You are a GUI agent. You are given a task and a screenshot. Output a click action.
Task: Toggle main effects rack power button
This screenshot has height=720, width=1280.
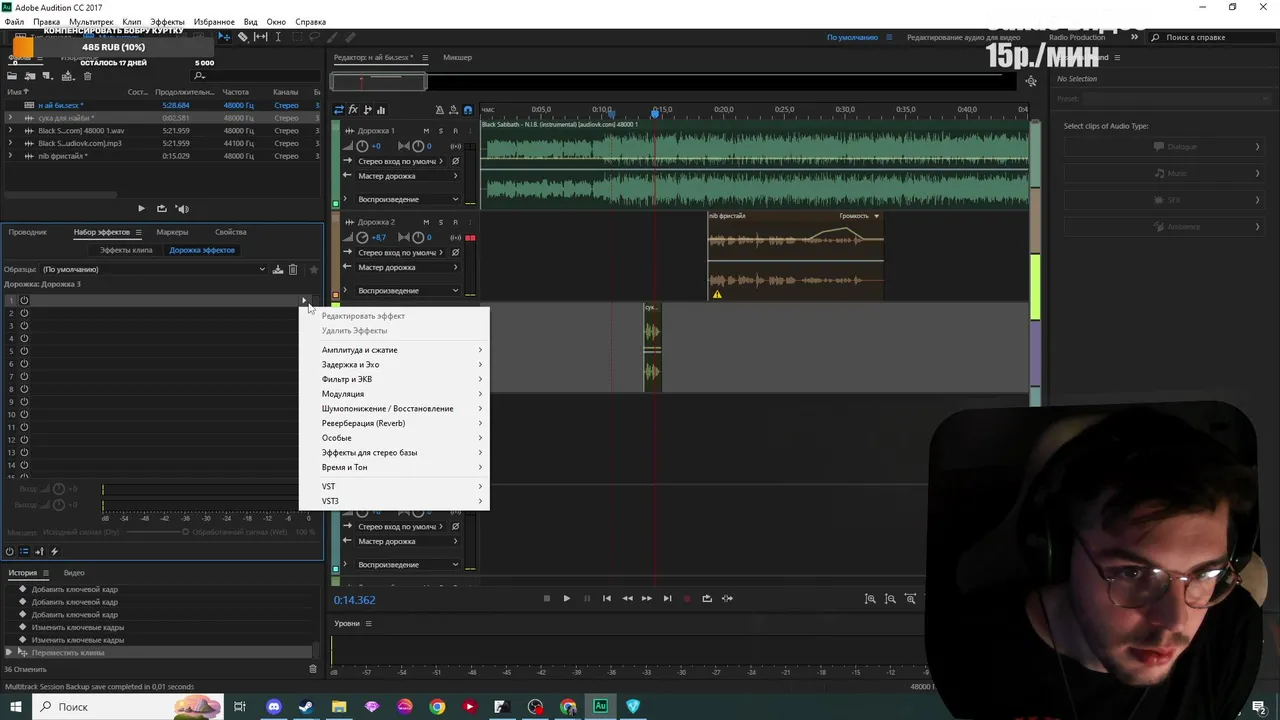(x=10, y=551)
